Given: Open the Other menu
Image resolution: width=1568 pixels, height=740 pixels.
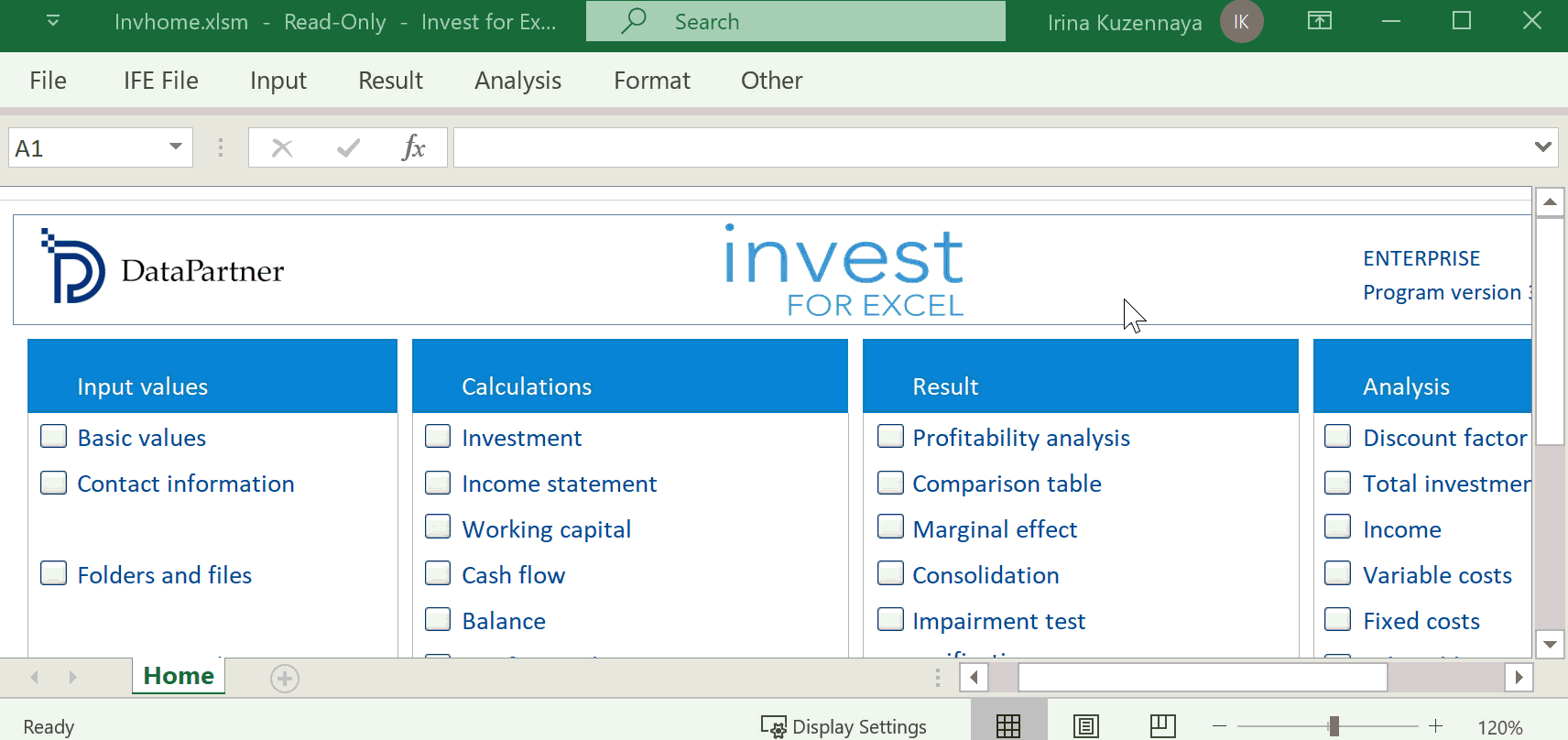Looking at the screenshot, I should click(771, 81).
